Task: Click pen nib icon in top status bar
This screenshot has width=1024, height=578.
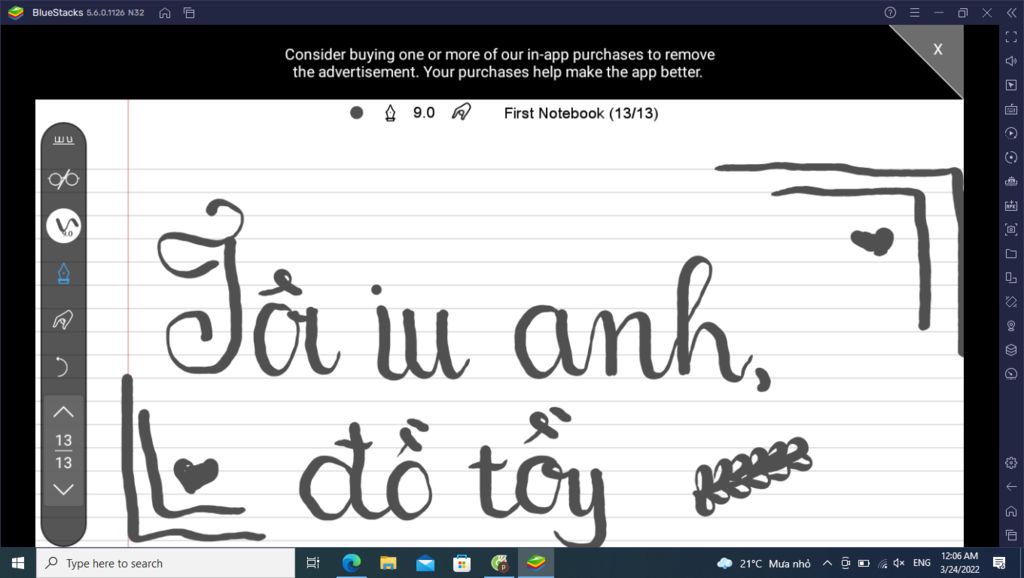Action: (x=390, y=113)
